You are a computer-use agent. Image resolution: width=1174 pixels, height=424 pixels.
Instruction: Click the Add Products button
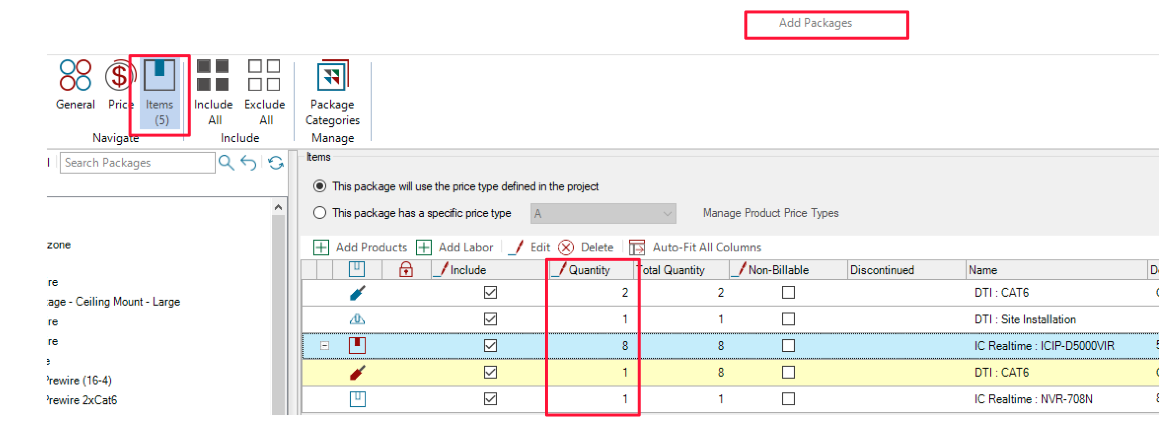(x=360, y=247)
